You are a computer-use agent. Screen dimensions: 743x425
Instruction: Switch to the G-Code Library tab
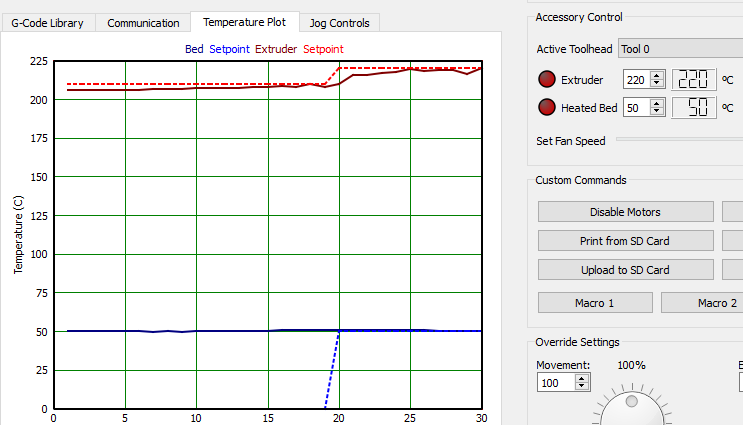[x=47, y=23]
